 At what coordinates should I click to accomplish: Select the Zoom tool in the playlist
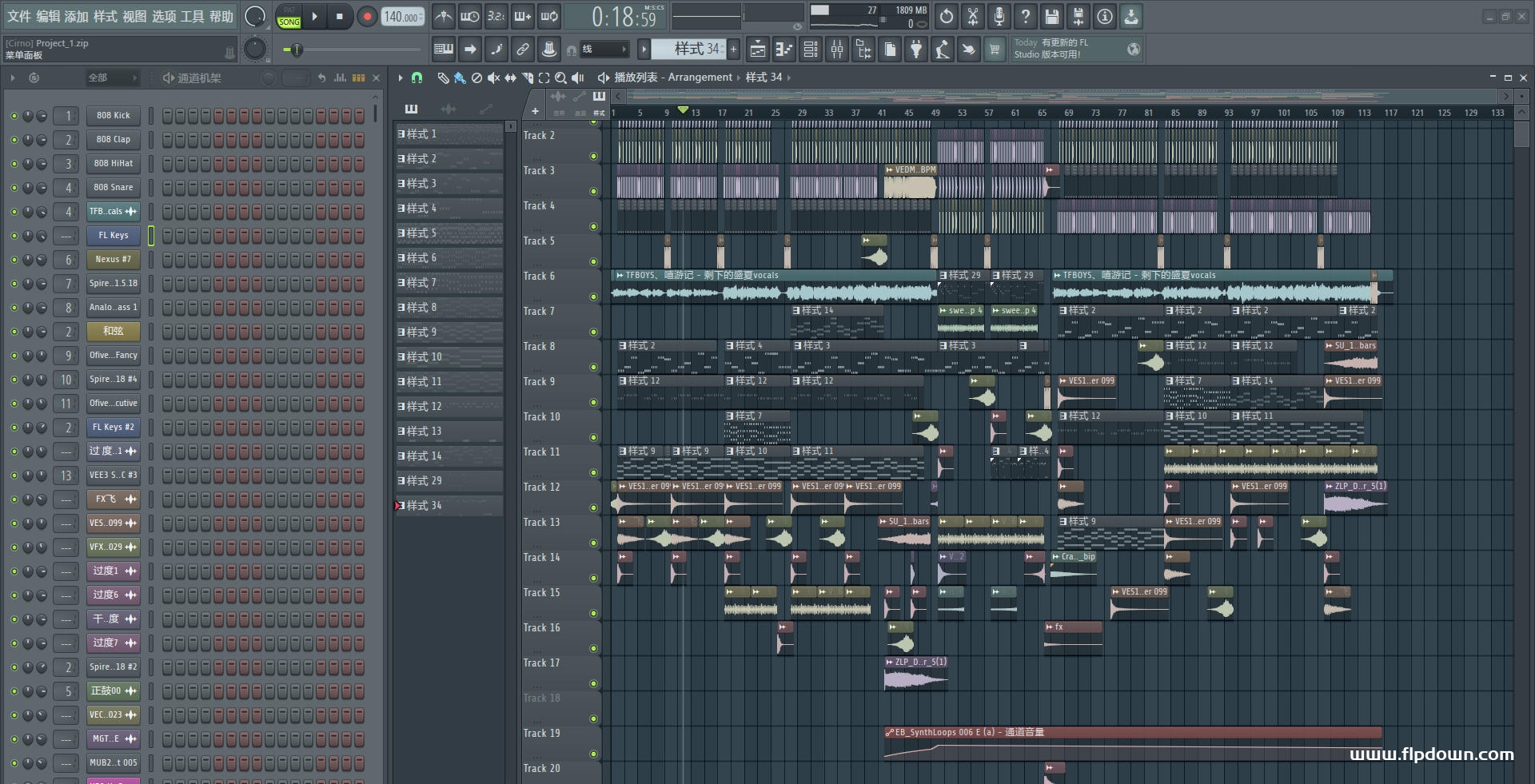(x=560, y=78)
